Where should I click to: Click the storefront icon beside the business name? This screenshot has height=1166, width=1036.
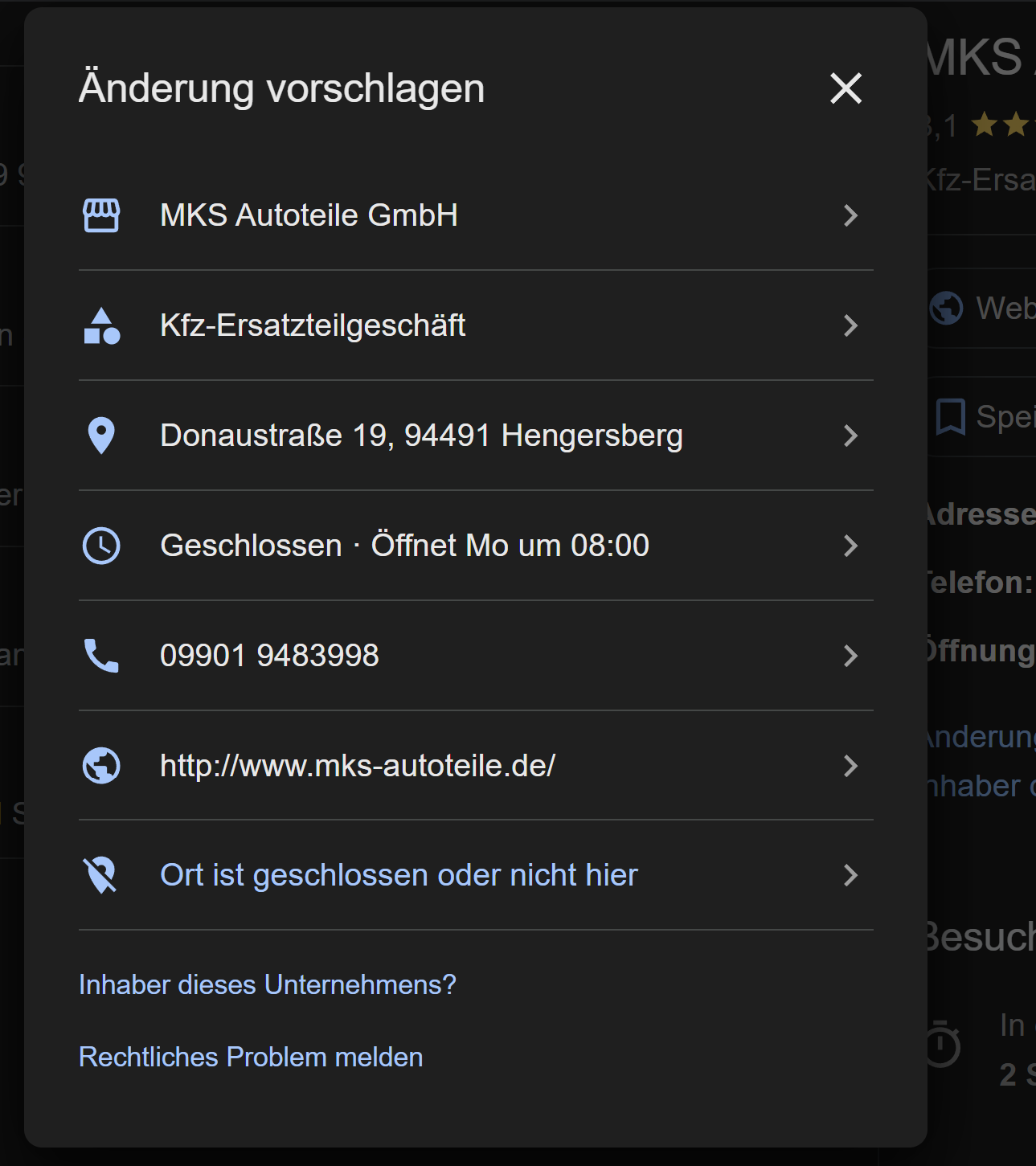[x=101, y=215]
